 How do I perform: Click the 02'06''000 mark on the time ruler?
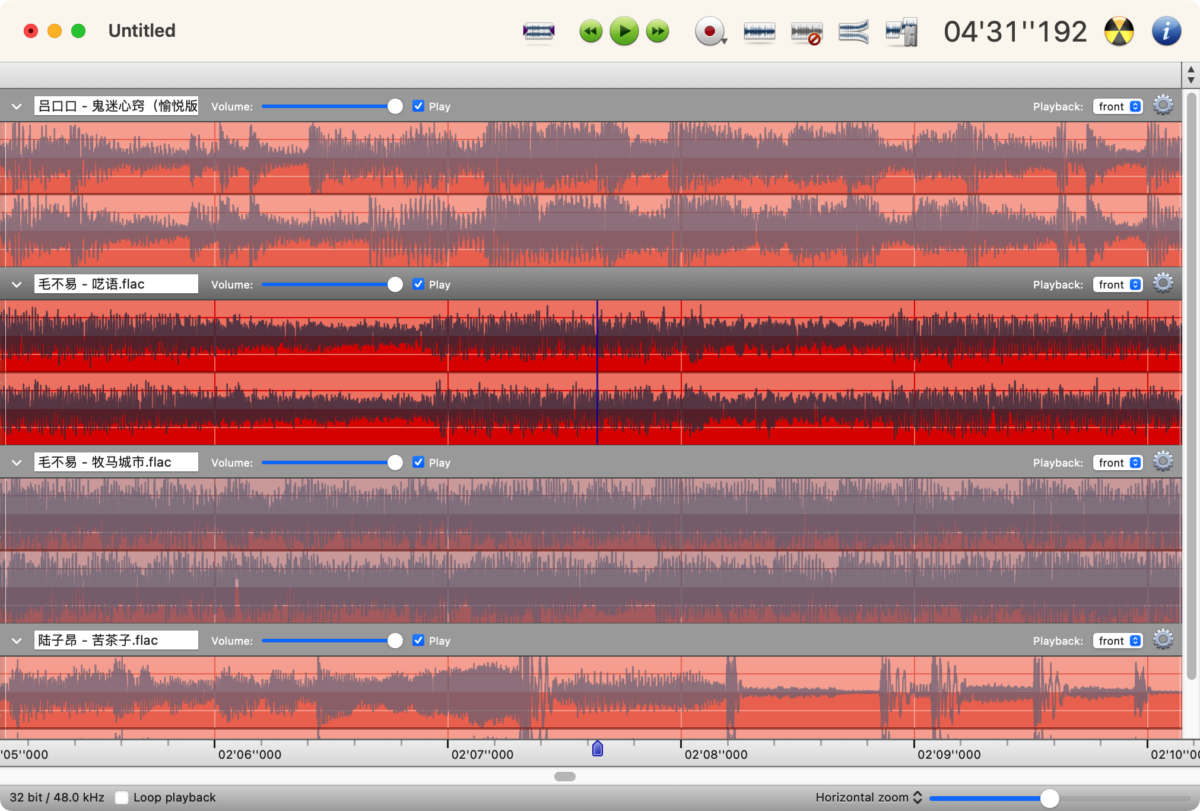249,755
